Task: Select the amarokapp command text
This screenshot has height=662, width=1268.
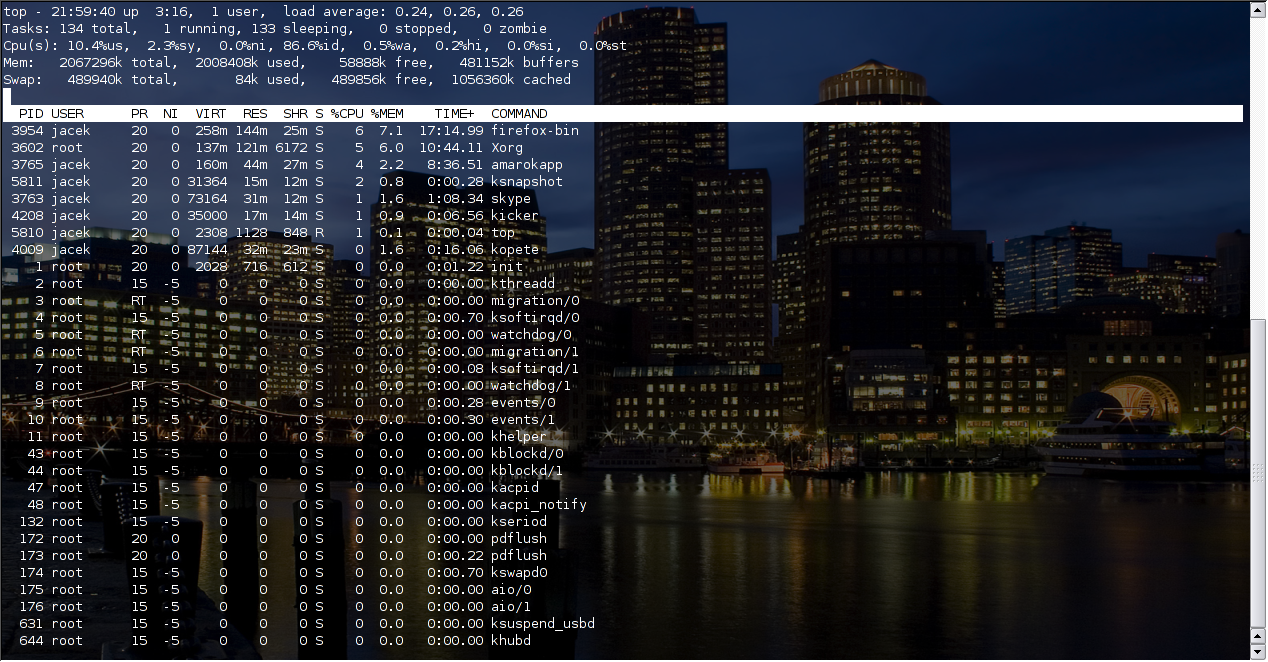Action: pyautogui.click(x=527, y=165)
